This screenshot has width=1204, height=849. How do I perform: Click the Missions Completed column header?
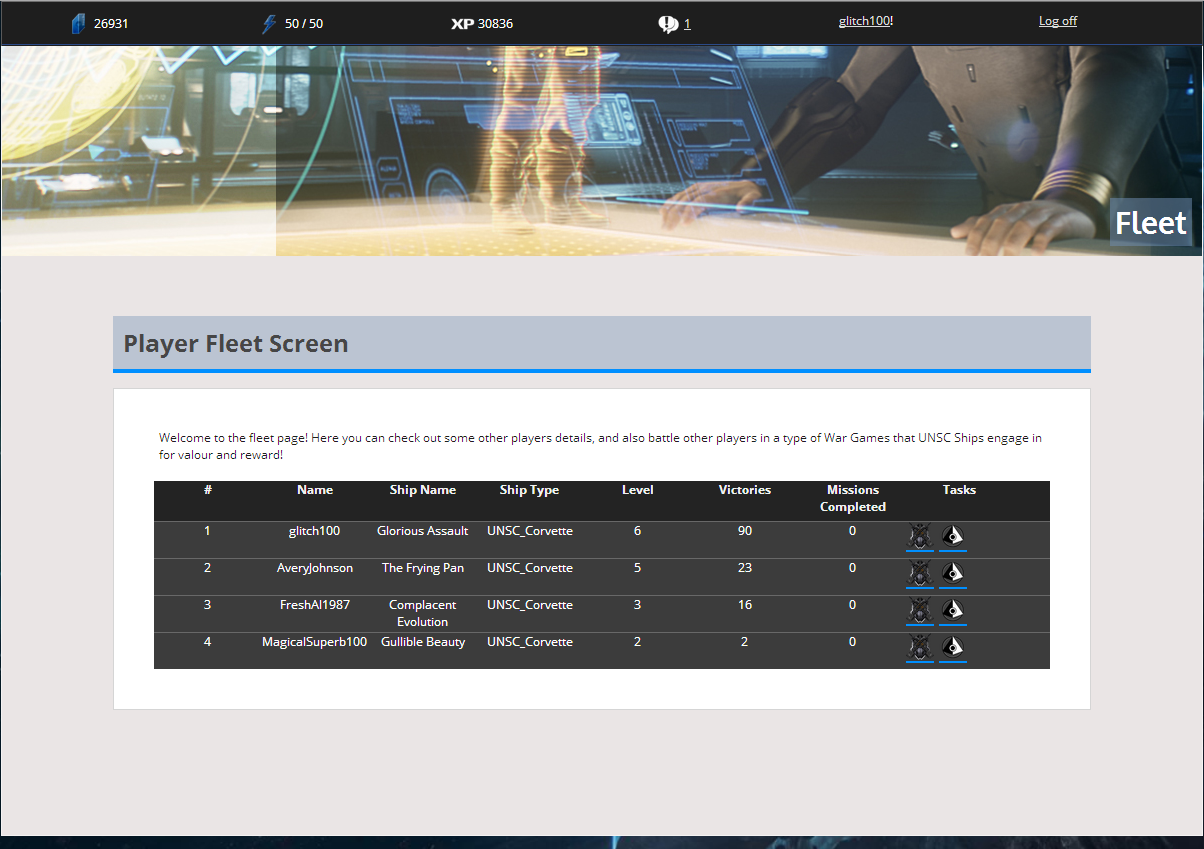(853, 498)
